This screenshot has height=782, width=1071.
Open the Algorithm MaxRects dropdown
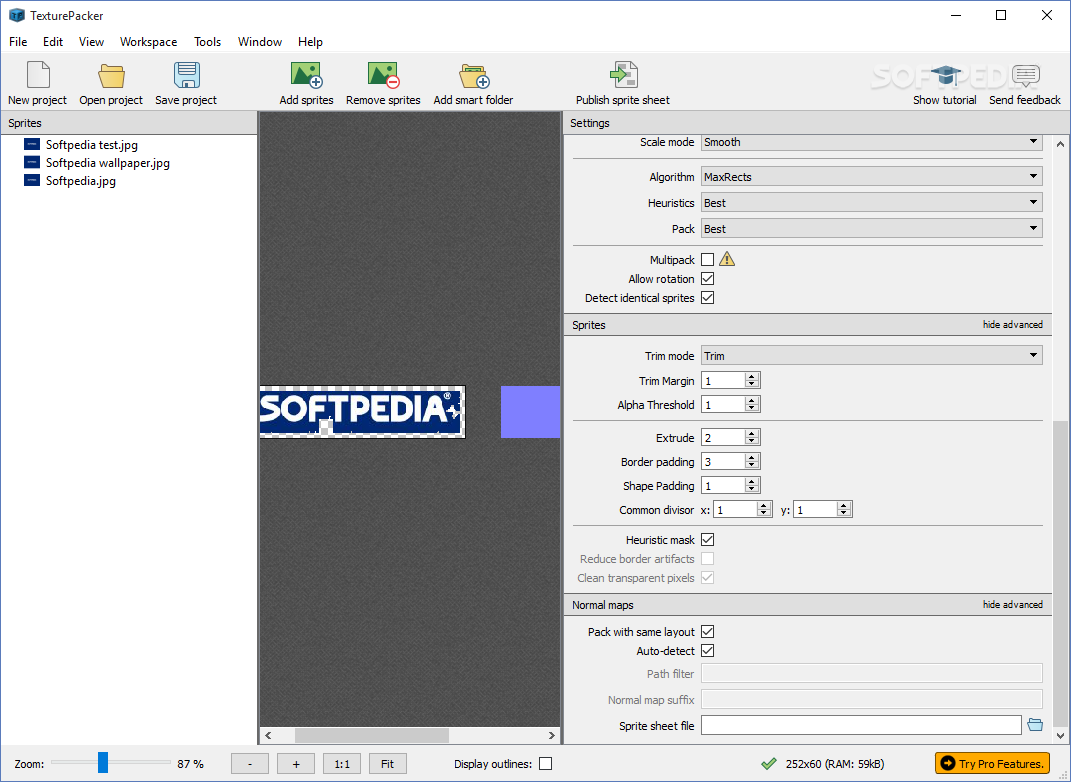click(x=872, y=176)
